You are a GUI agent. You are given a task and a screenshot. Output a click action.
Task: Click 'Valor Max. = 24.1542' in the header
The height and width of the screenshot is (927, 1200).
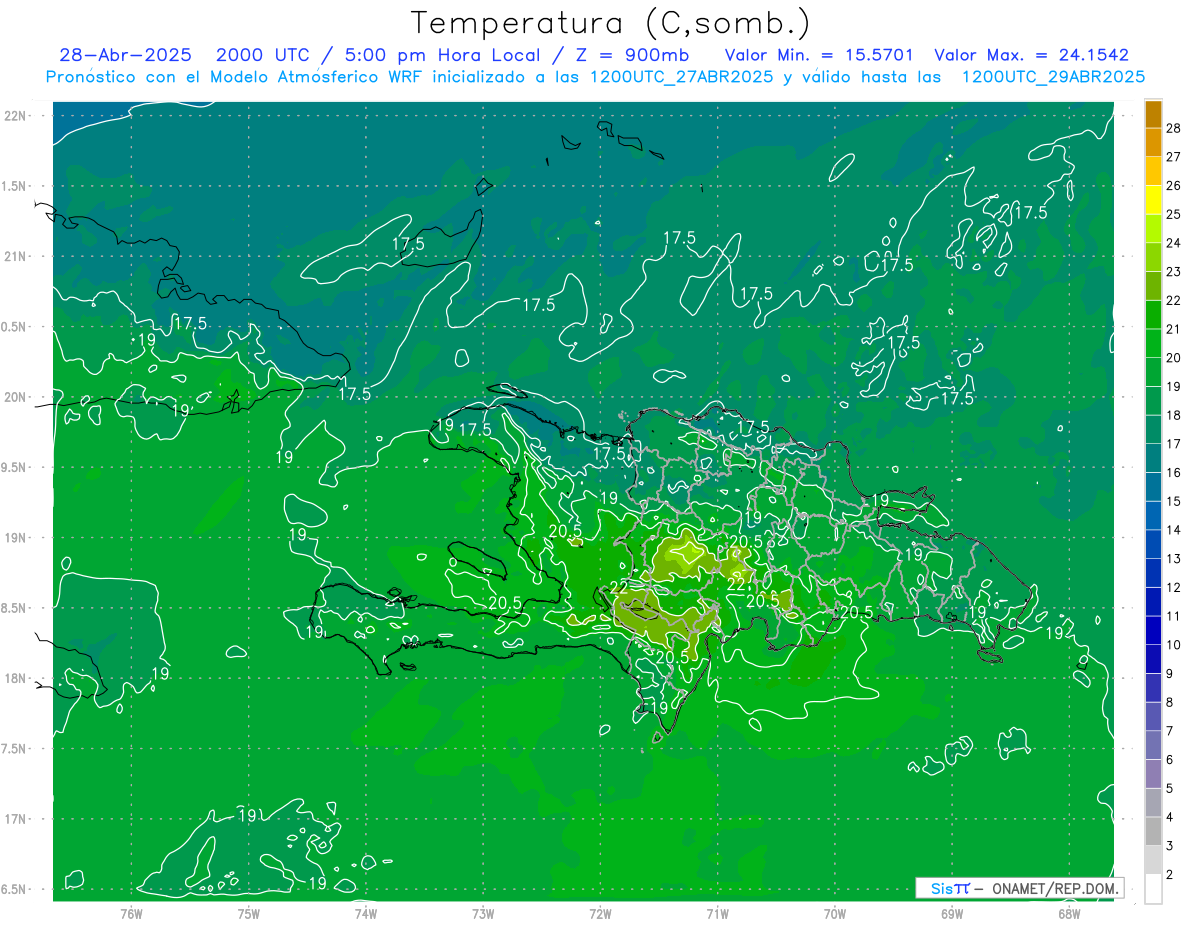1031,55
